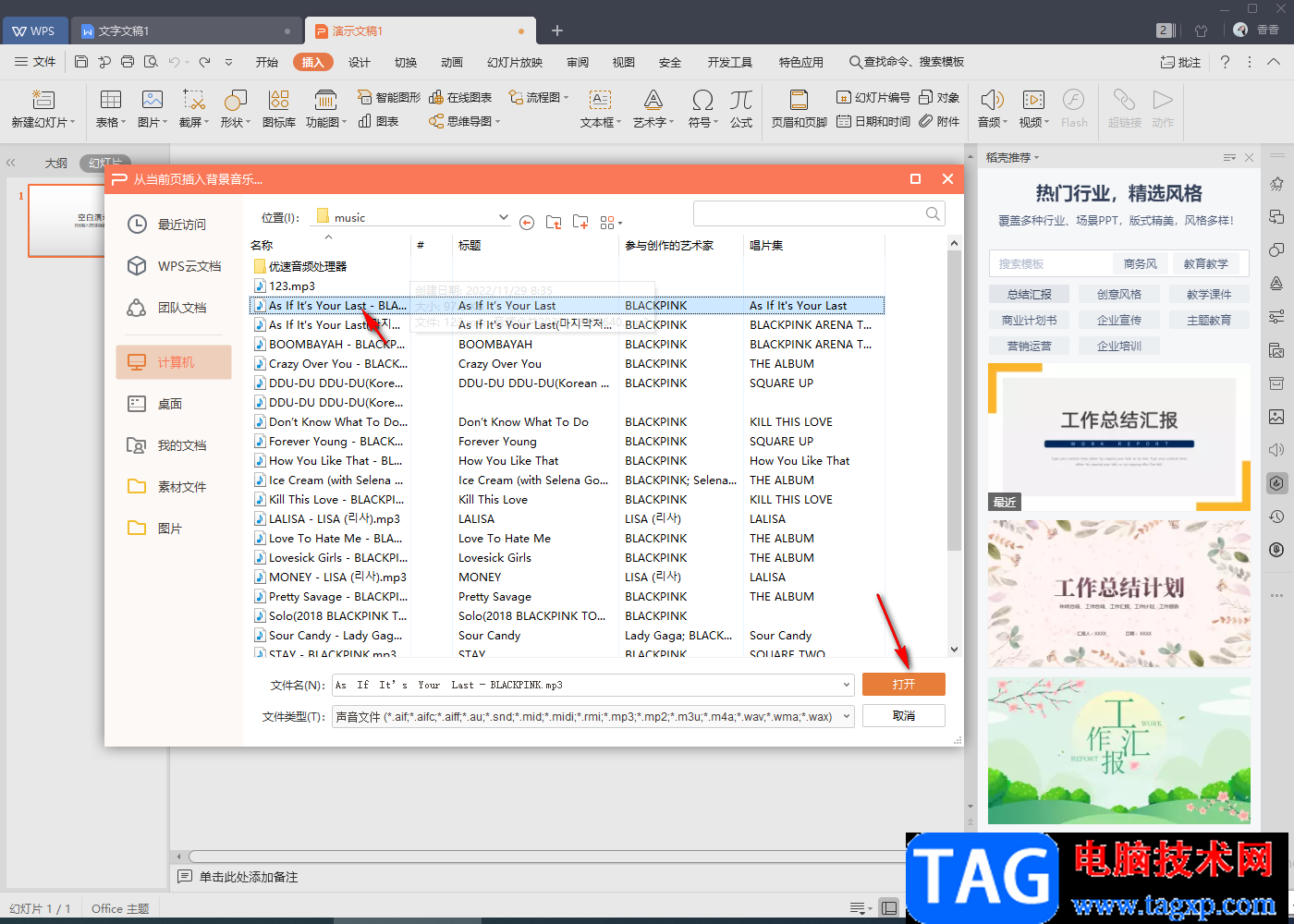Click the Date and Time button
Screen dimensions: 1294x924
[x=873, y=121]
